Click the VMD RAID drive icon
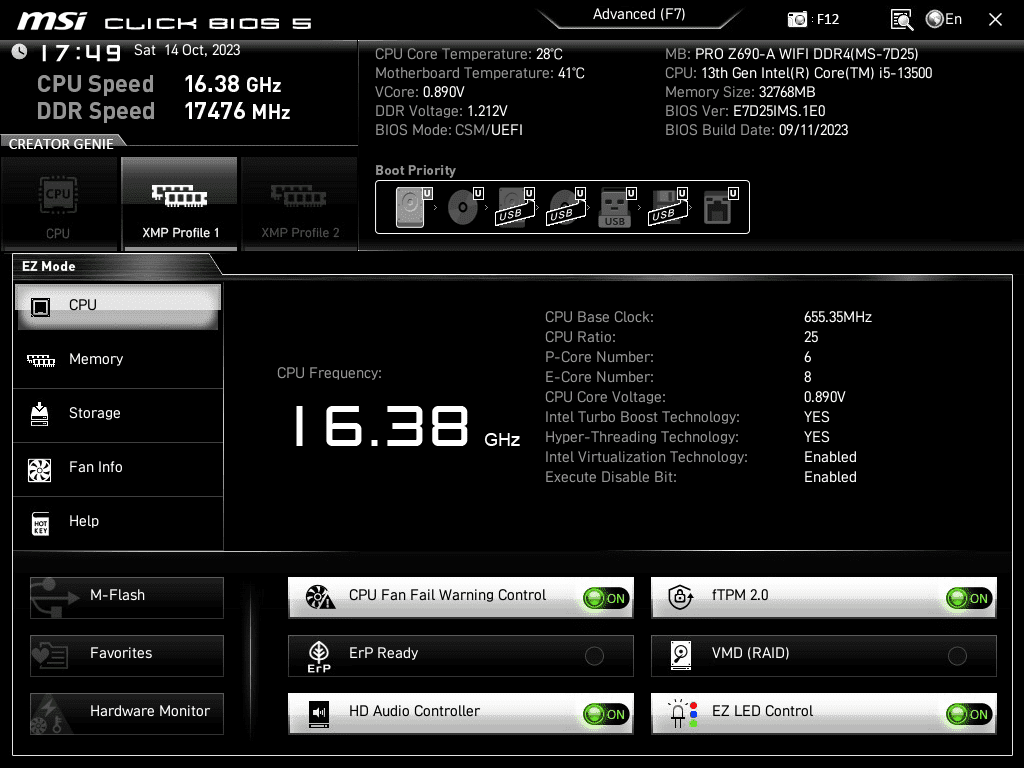The height and width of the screenshot is (768, 1024). [680, 655]
